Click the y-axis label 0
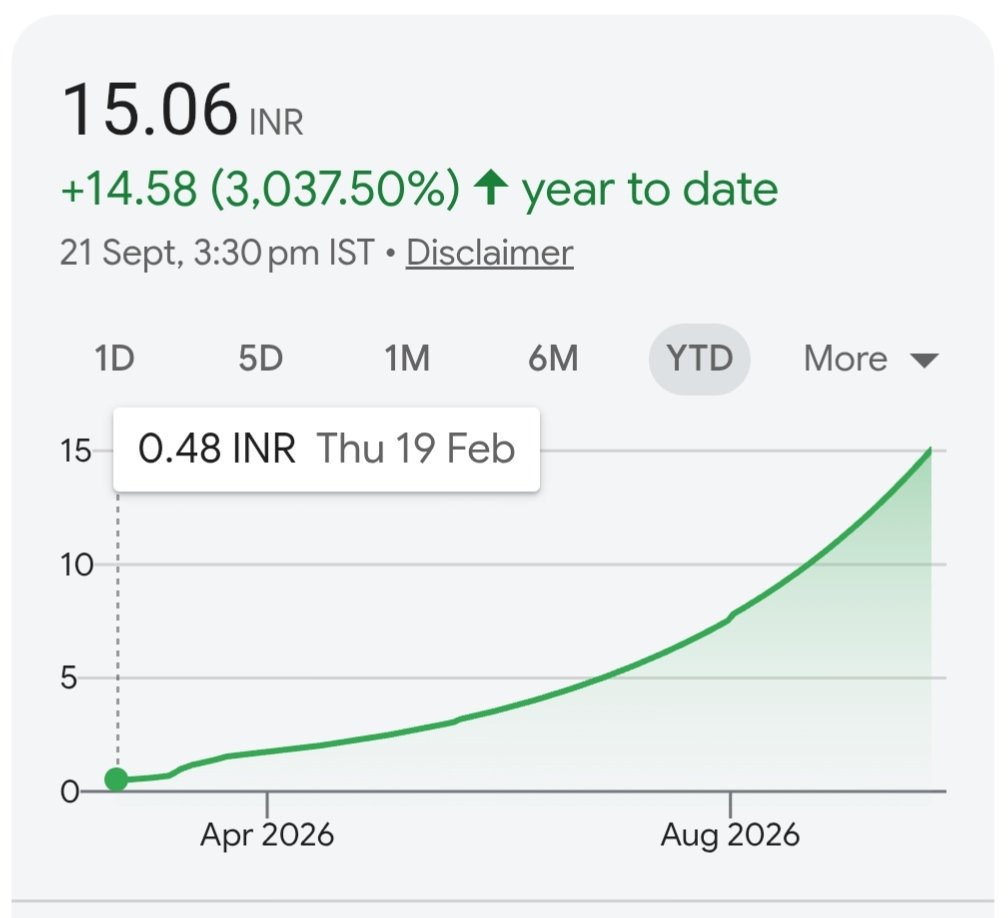This screenshot has height=918, width=1008. coord(69,792)
